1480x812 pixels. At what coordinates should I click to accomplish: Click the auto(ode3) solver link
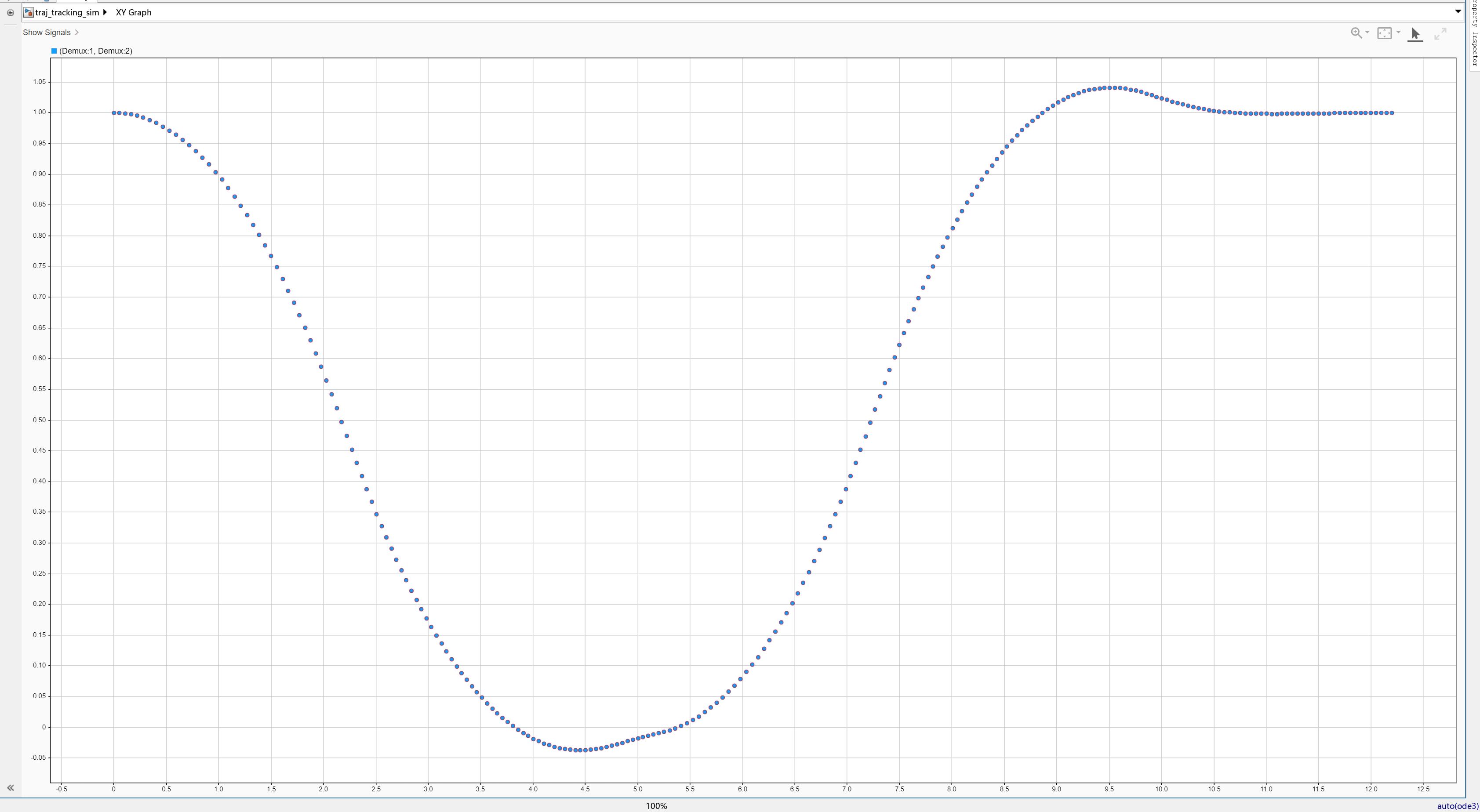1458,806
